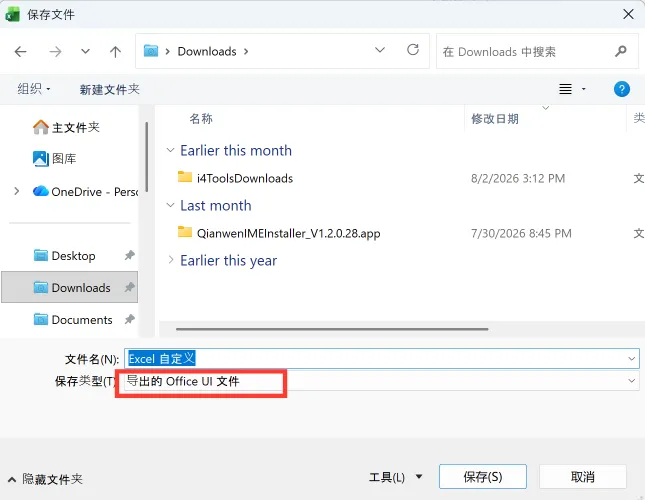Screen dimensions: 645x500
Task: Click date 7/30/2026 8:45 PM
Action: coord(521,233)
